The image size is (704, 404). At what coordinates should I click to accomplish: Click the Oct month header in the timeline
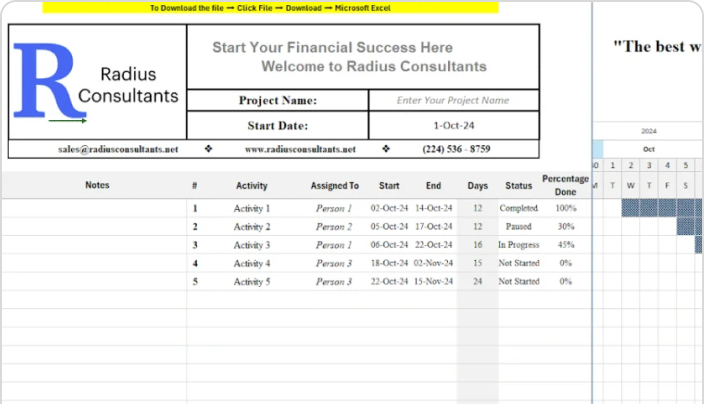pyautogui.click(x=649, y=149)
